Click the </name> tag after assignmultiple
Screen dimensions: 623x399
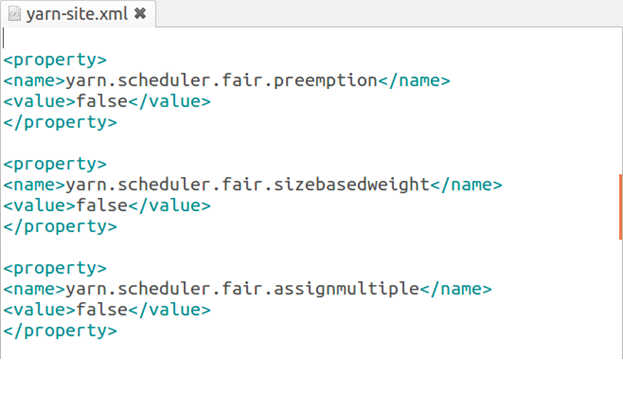click(x=456, y=289)
